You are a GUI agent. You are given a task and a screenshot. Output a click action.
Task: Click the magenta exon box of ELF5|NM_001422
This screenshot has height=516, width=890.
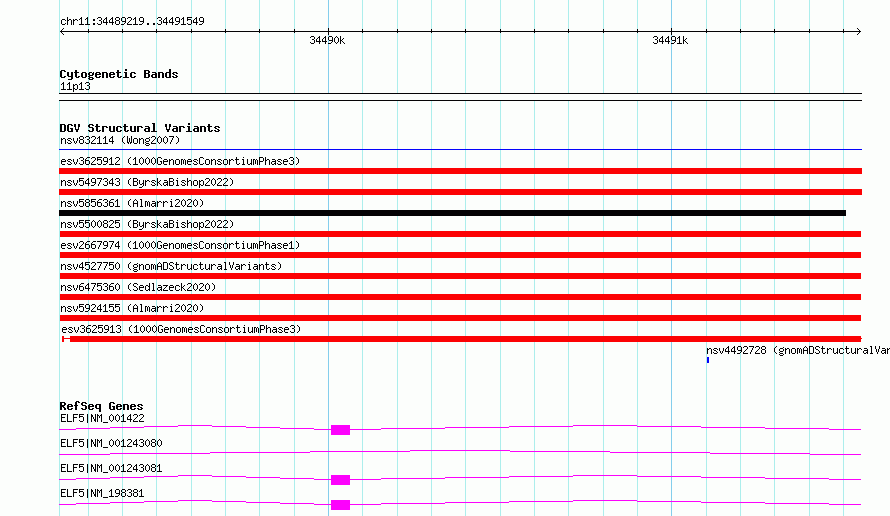pos(341,430)
